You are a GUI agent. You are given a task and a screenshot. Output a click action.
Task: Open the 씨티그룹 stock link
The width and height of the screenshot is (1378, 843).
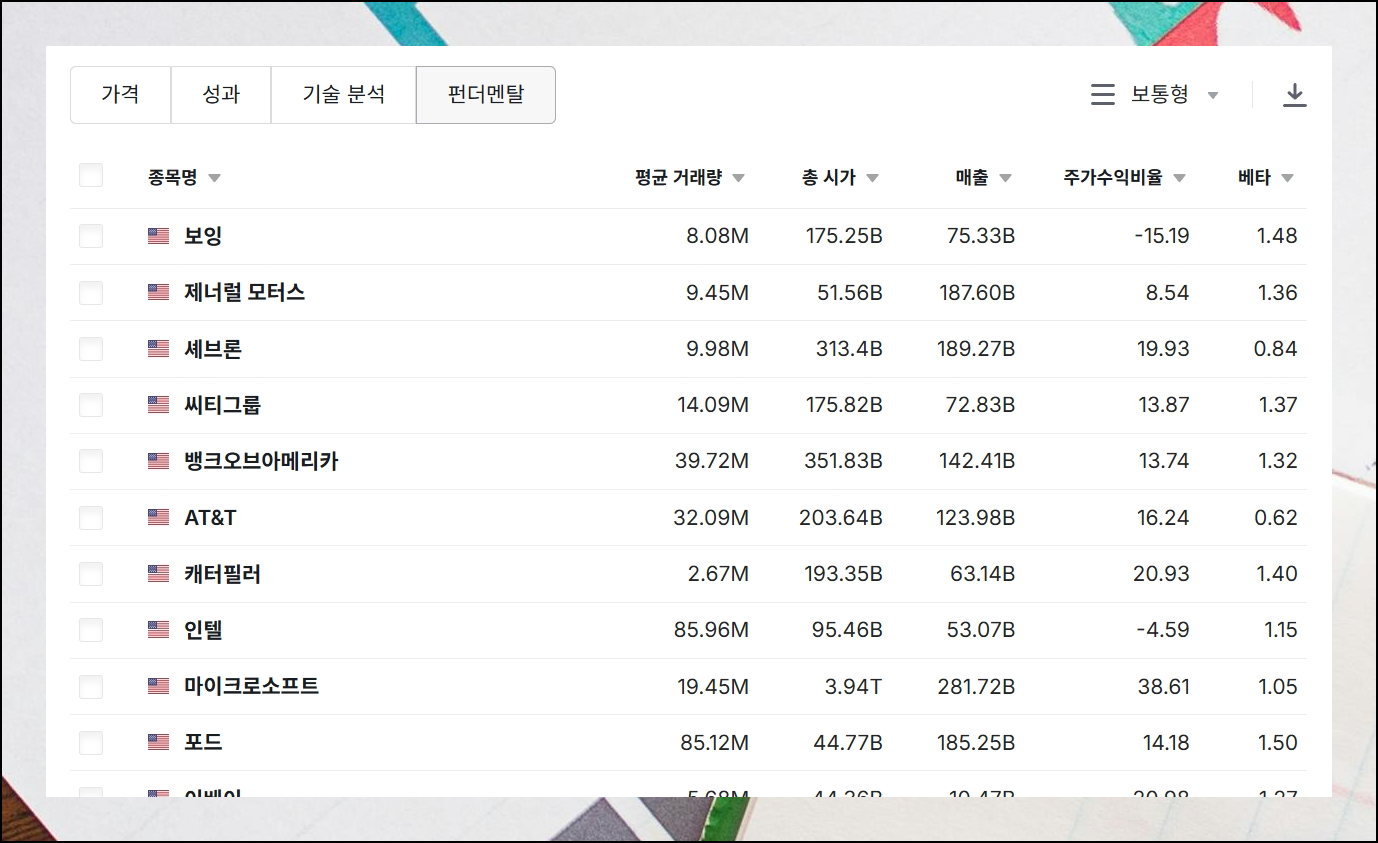point(223,405)
